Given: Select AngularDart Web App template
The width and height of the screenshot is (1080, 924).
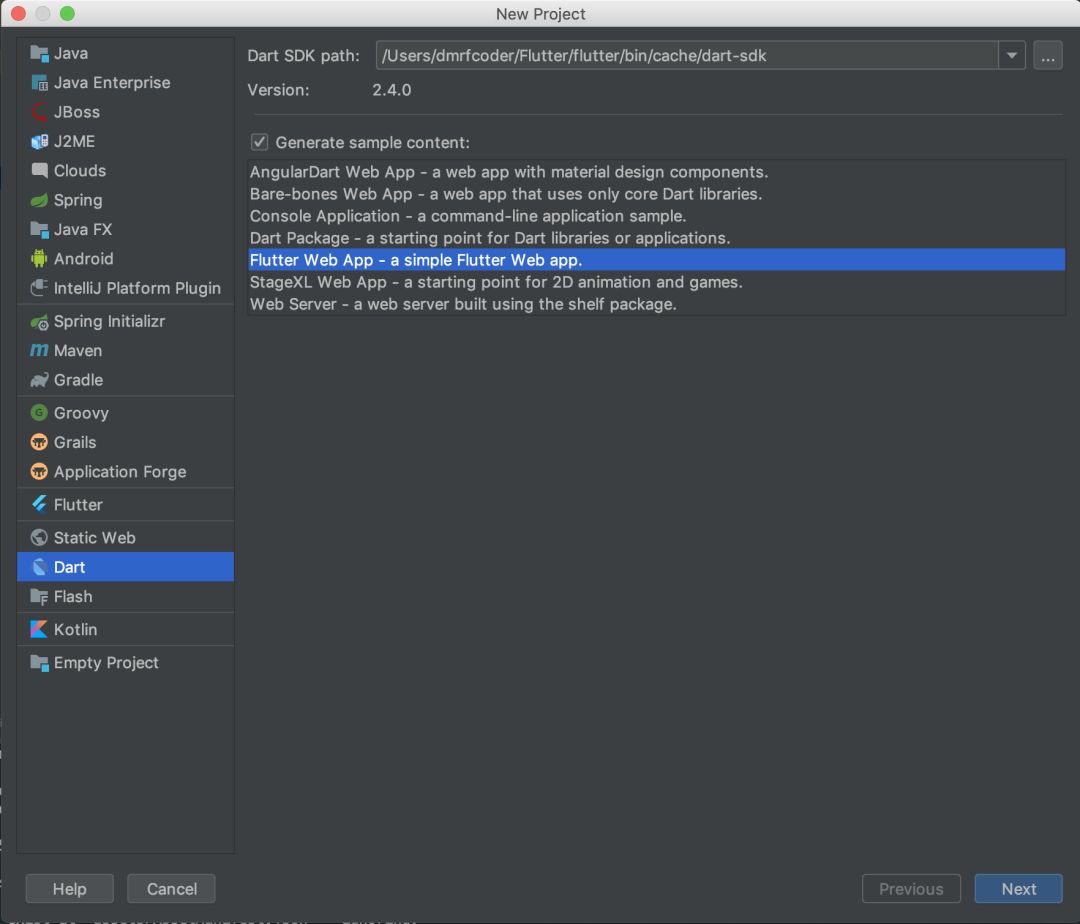Looking at the screenshot, I should [656, 172].
